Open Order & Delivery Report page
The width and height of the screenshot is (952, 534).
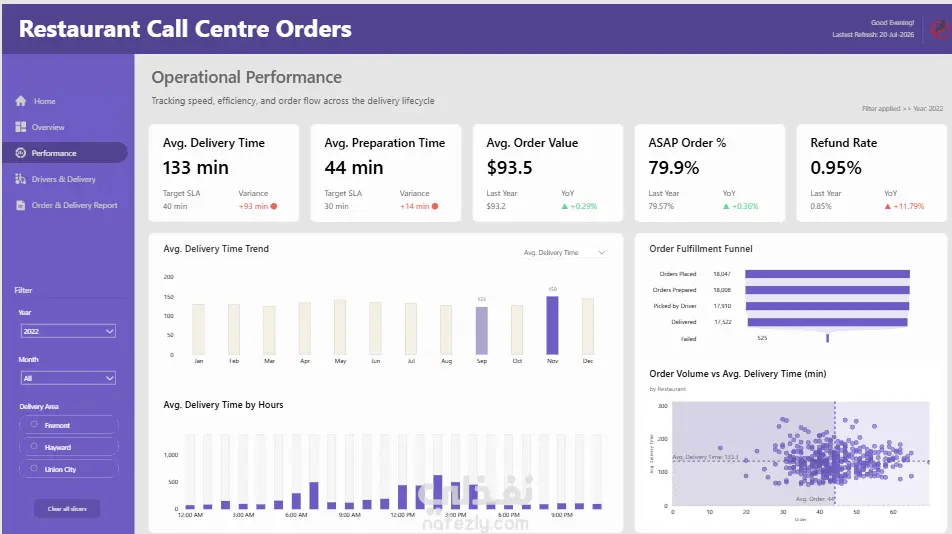tap(75, 205)
